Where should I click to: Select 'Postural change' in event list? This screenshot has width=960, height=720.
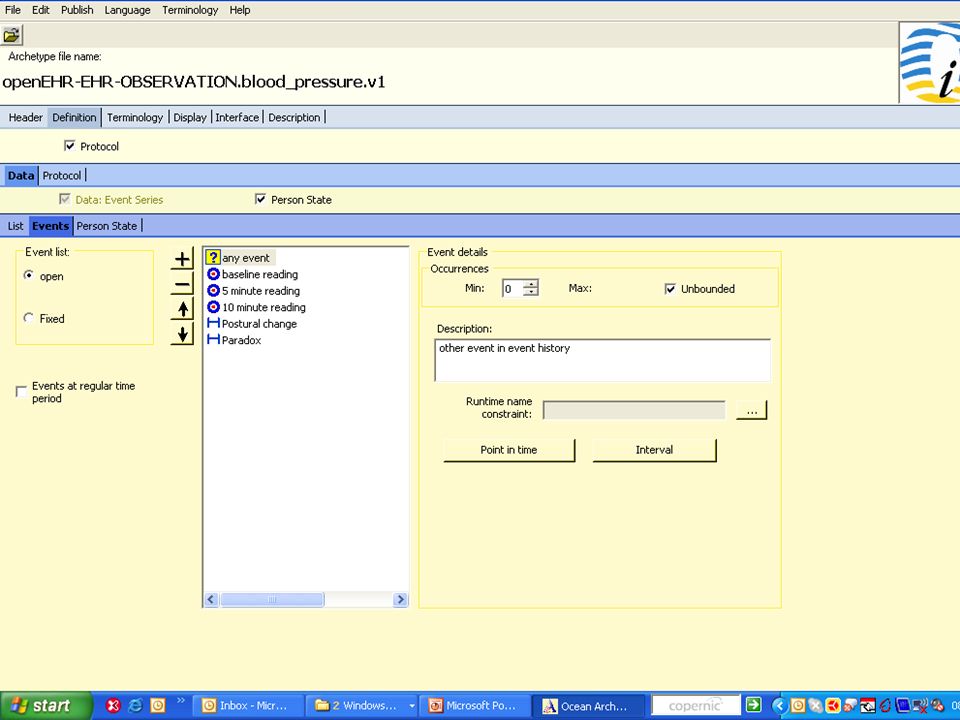pyautogui.click(x=259, y=323)
